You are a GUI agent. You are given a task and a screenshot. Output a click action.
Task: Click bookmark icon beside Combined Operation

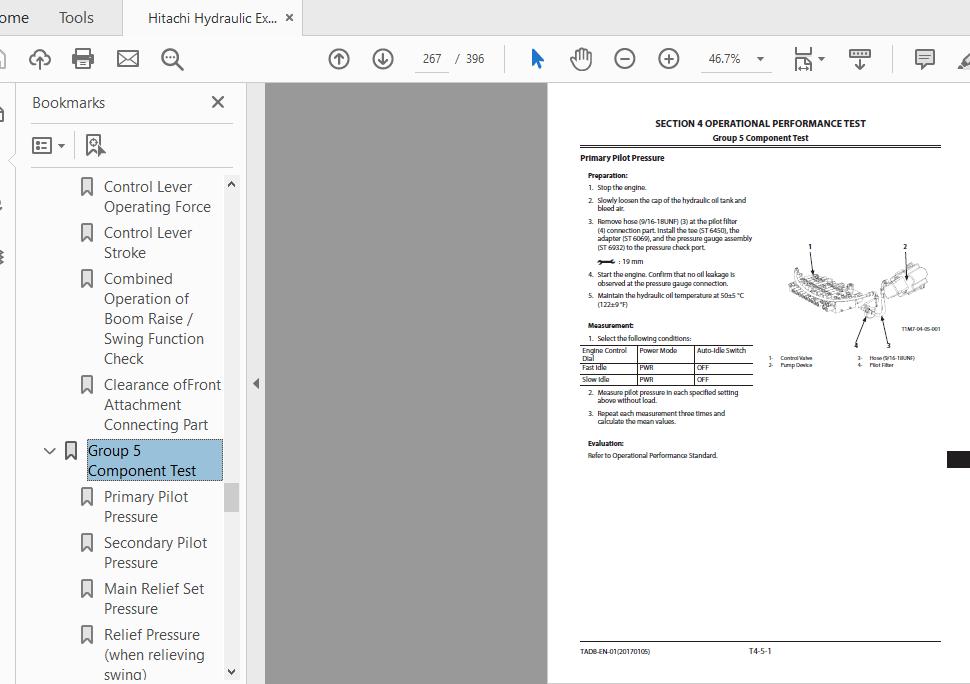coord(87,278)
